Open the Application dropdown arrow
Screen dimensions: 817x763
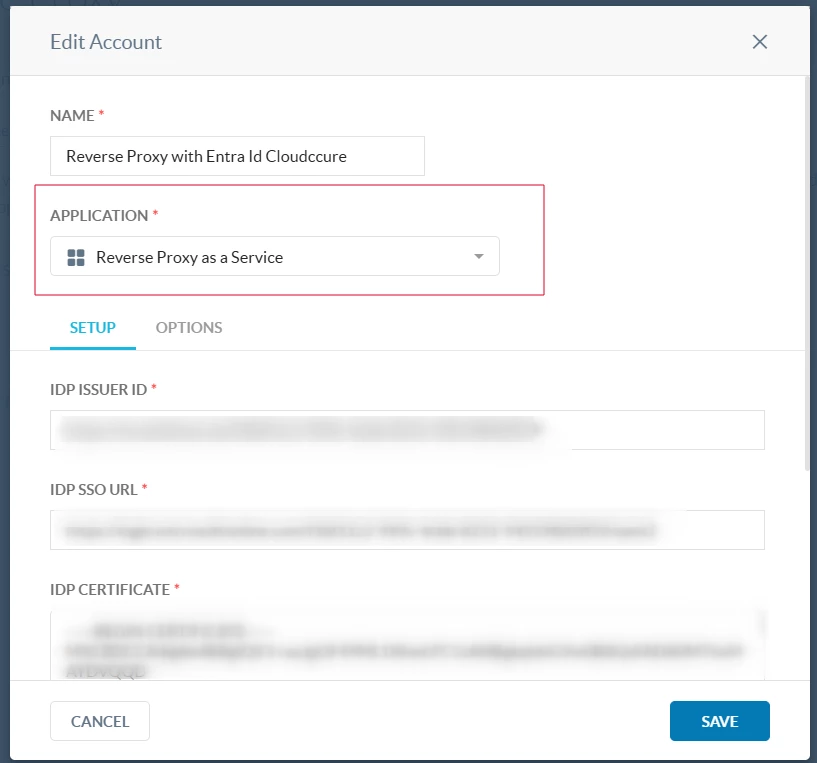(478, 256)
